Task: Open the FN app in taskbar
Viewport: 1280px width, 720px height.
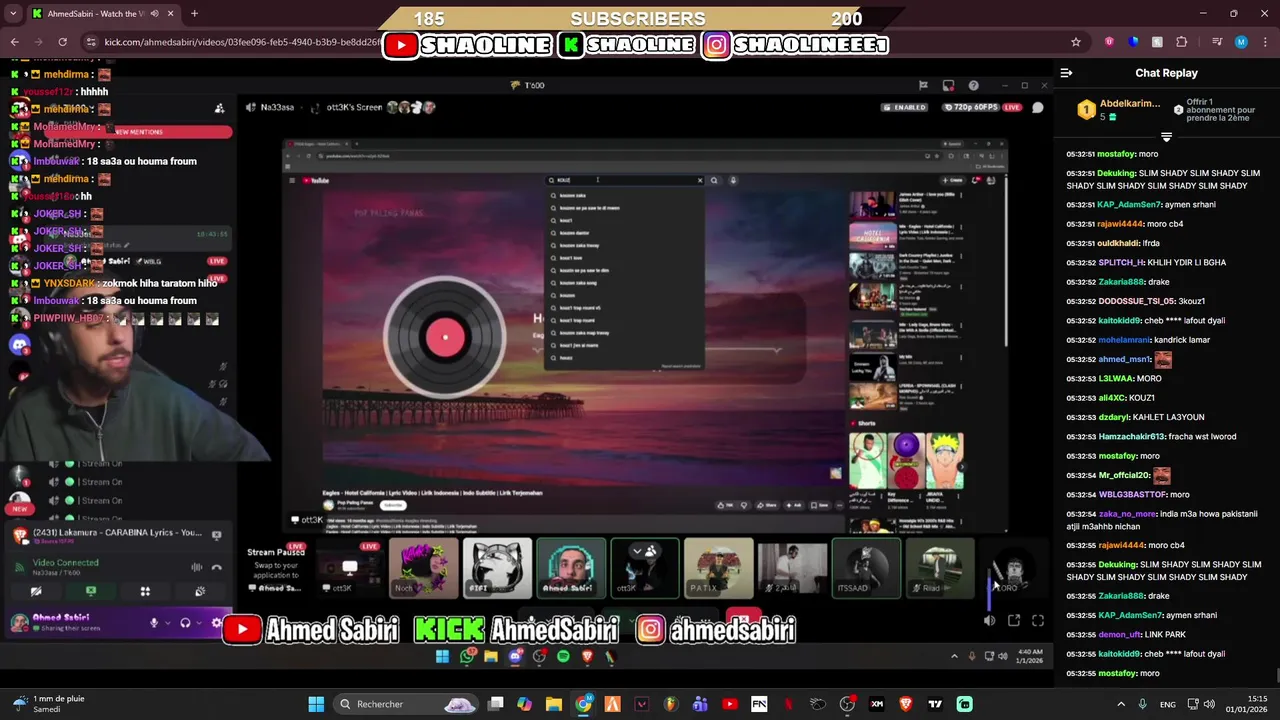Action: pos(759,704)
